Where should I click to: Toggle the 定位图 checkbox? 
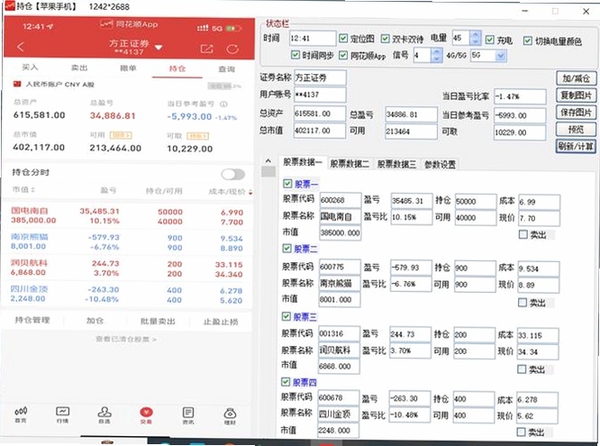[343, 38]
